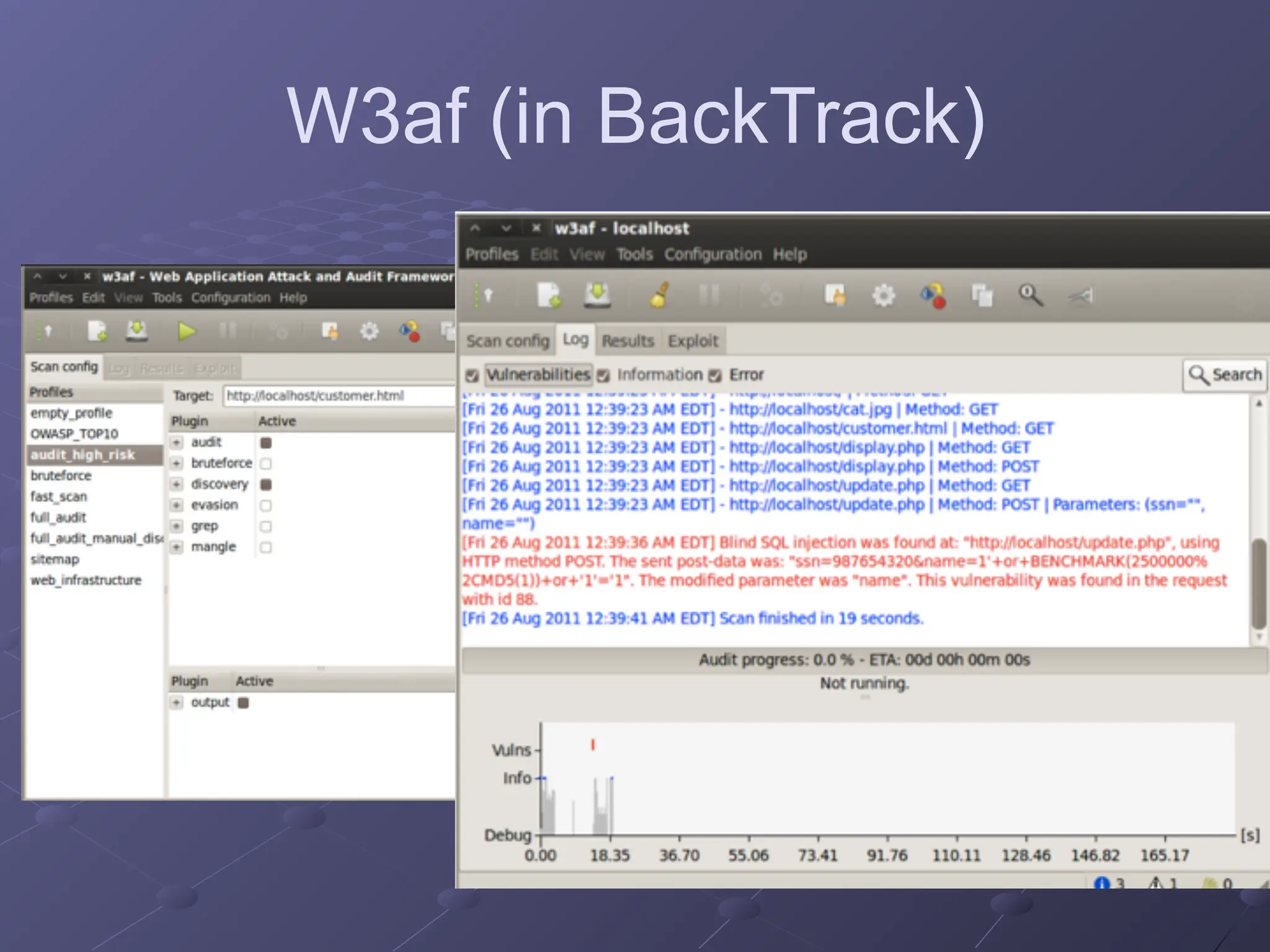Toggle the Error log filter checkbox

pyautogui.click(x=715, y=376)
